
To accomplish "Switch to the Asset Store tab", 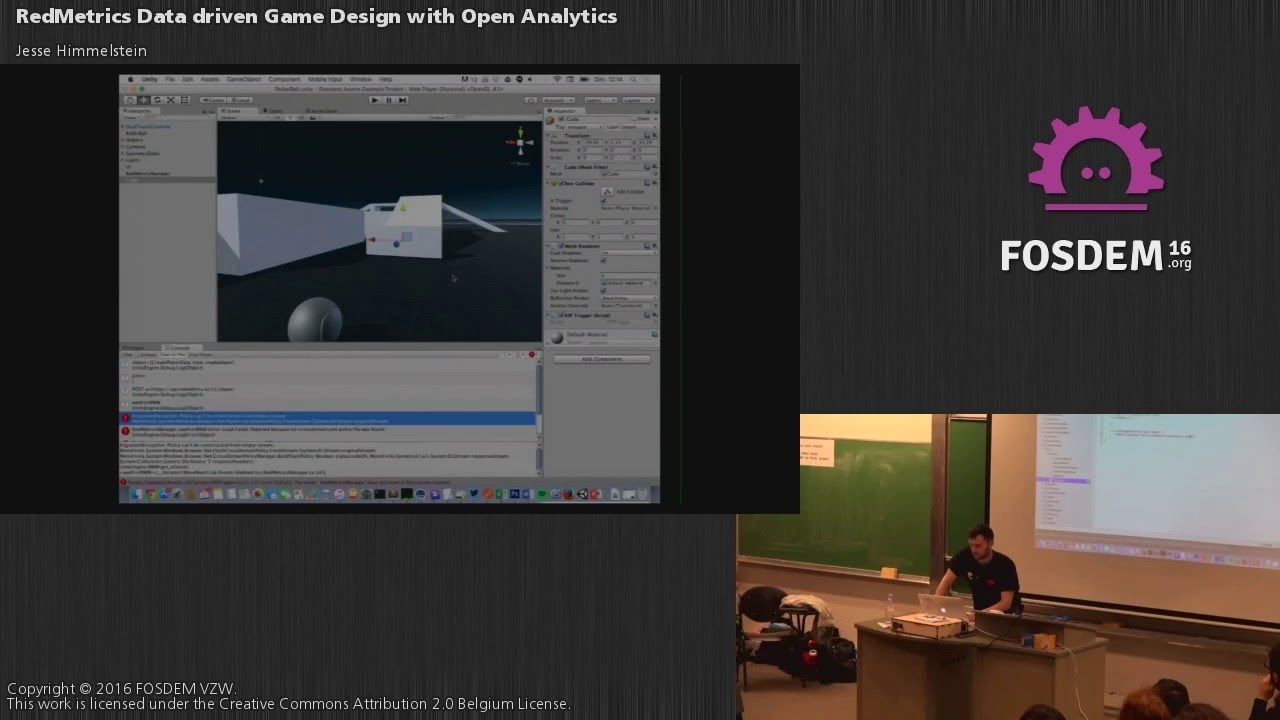I will (x=321, y=111).
